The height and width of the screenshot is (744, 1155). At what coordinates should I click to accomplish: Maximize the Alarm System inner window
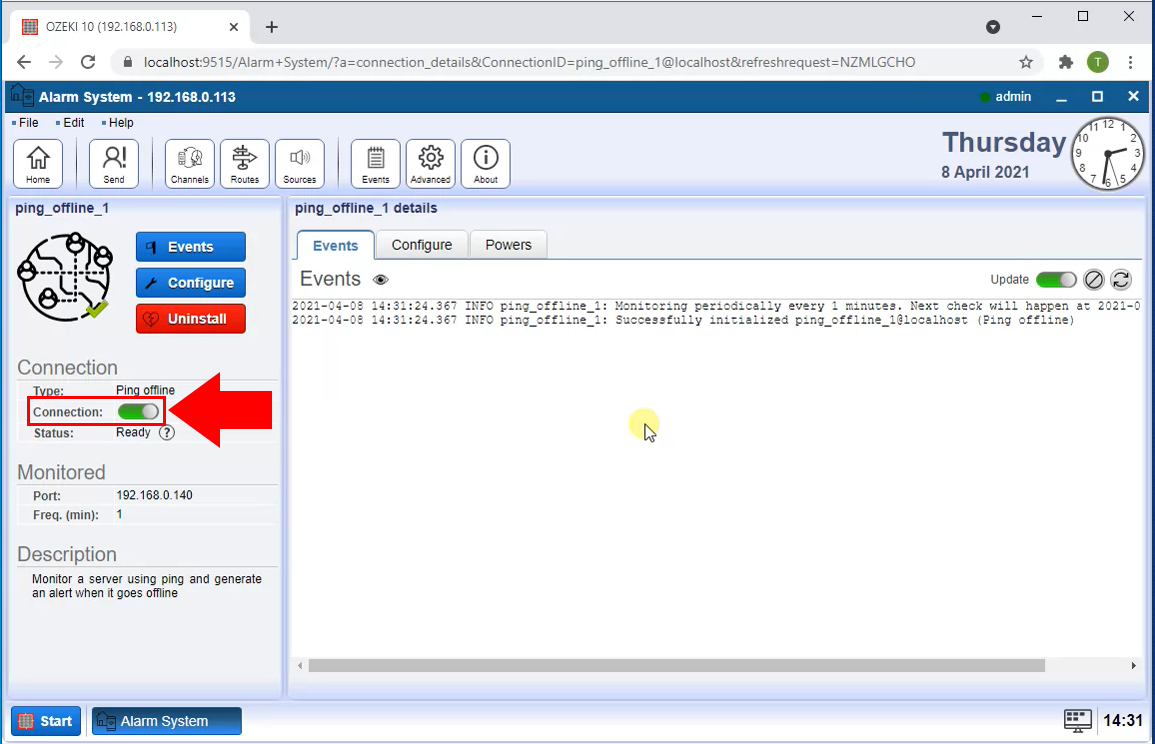tap(1097, 96)
